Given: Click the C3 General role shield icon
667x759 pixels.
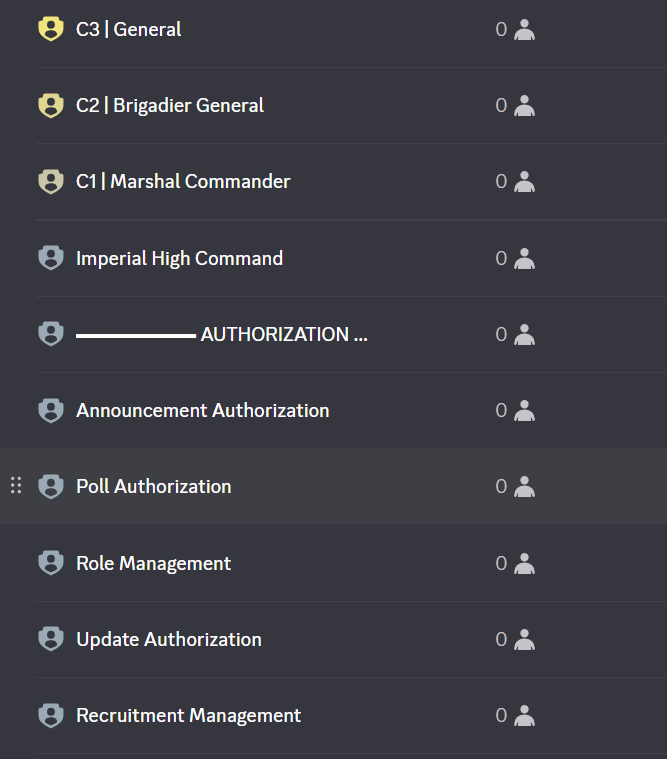Looking at the screenshot, I should tap(50, 29).
